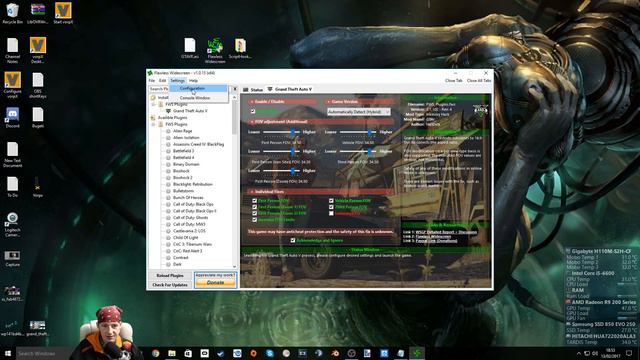
Task: Click the plugin search field
Action: 158,89
